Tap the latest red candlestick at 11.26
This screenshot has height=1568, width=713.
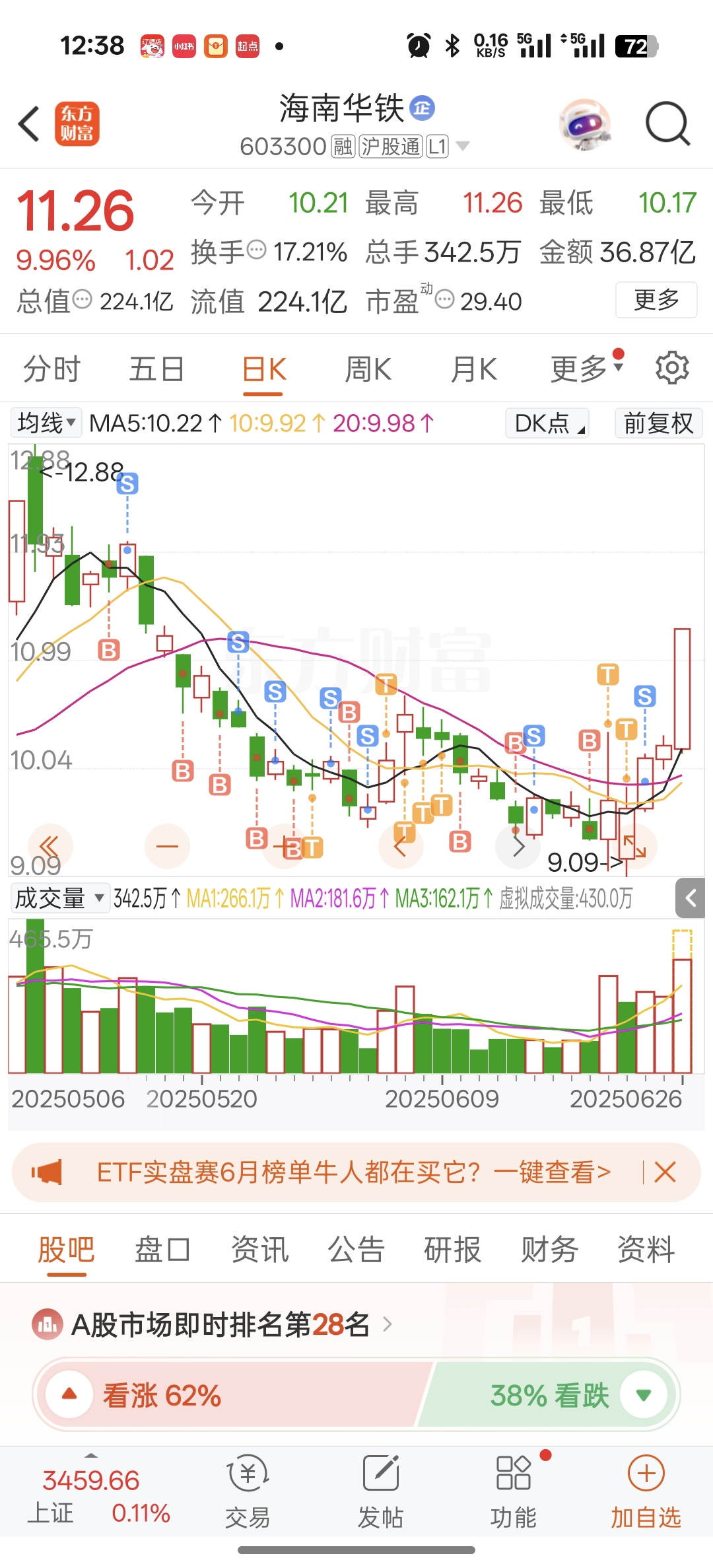click(x=682, y=689)
